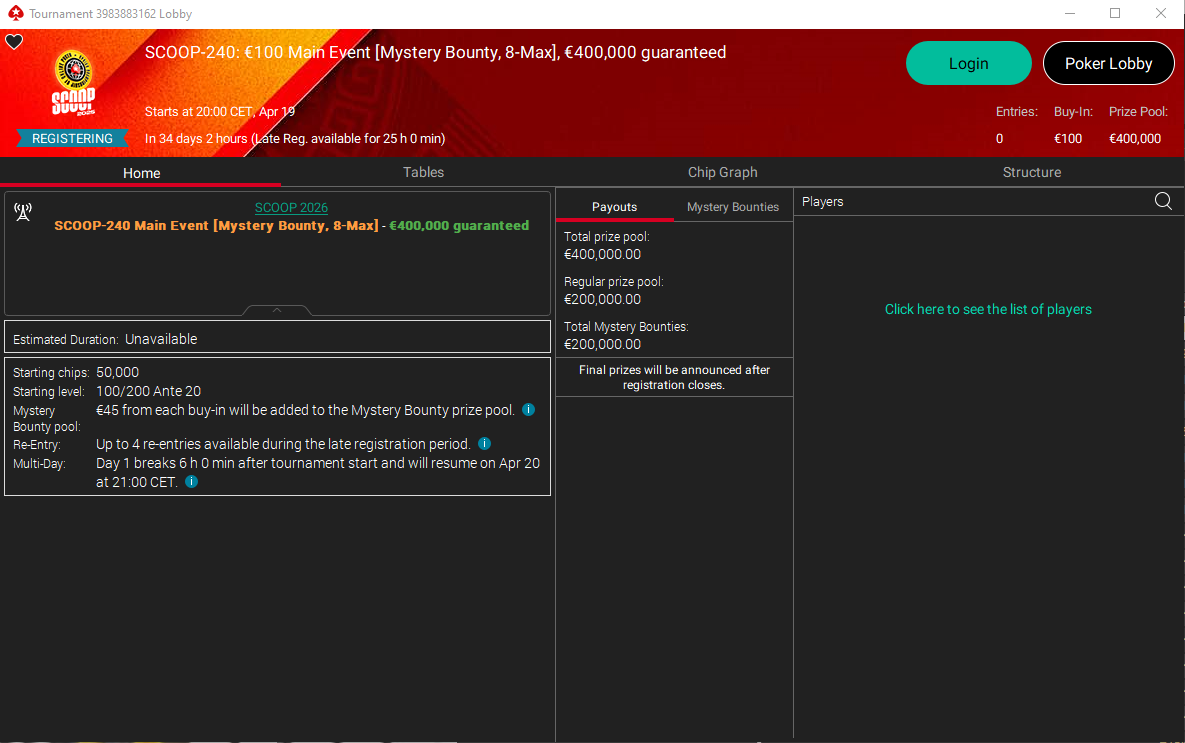Click the broadcast antenna icon
The width and height of the screenshot is (1185, 743).
pos(23,212)
